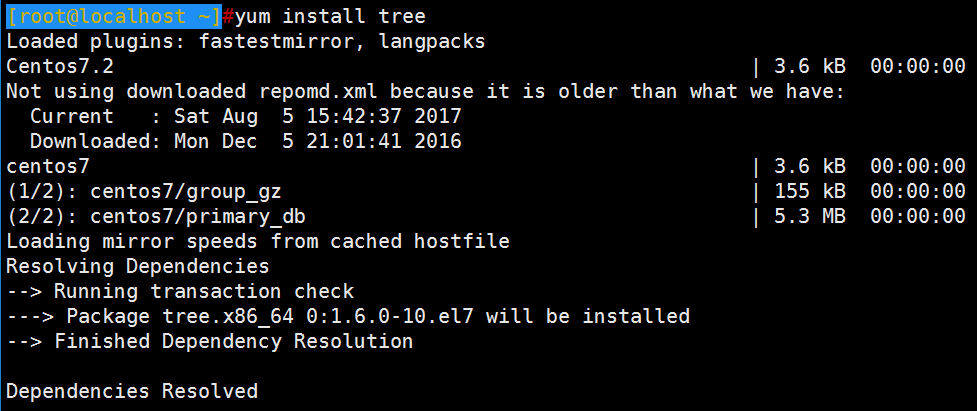Click the 3.6 kB size on the Centos7.2 row

coord(809,66)
